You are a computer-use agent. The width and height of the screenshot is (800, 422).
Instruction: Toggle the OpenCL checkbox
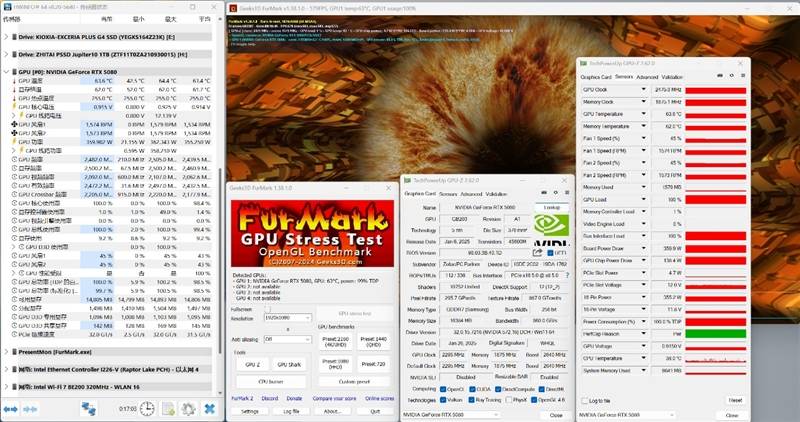[x=442, y=389]
